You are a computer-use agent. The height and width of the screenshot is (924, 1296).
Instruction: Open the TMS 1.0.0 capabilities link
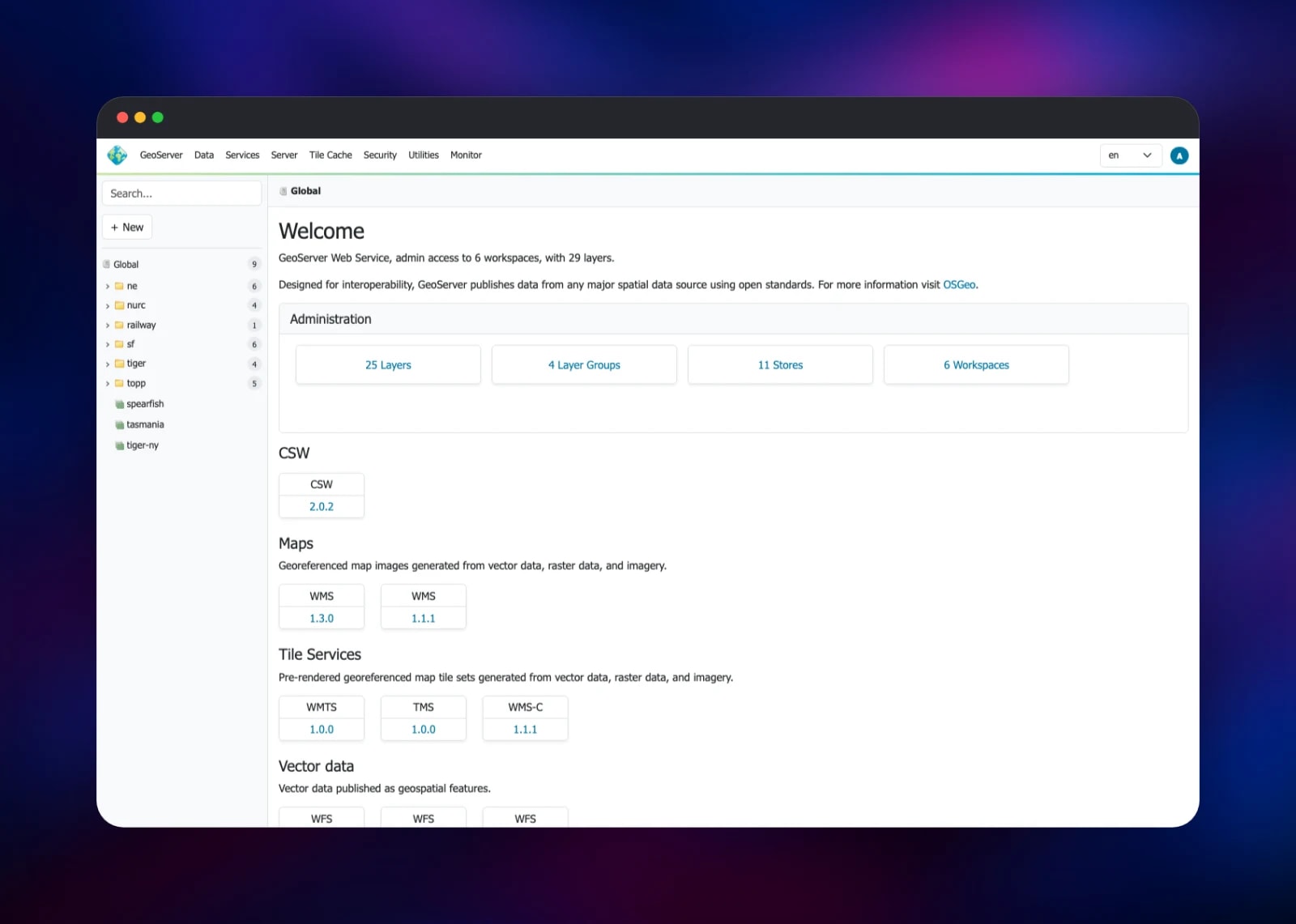pos(424,730)
